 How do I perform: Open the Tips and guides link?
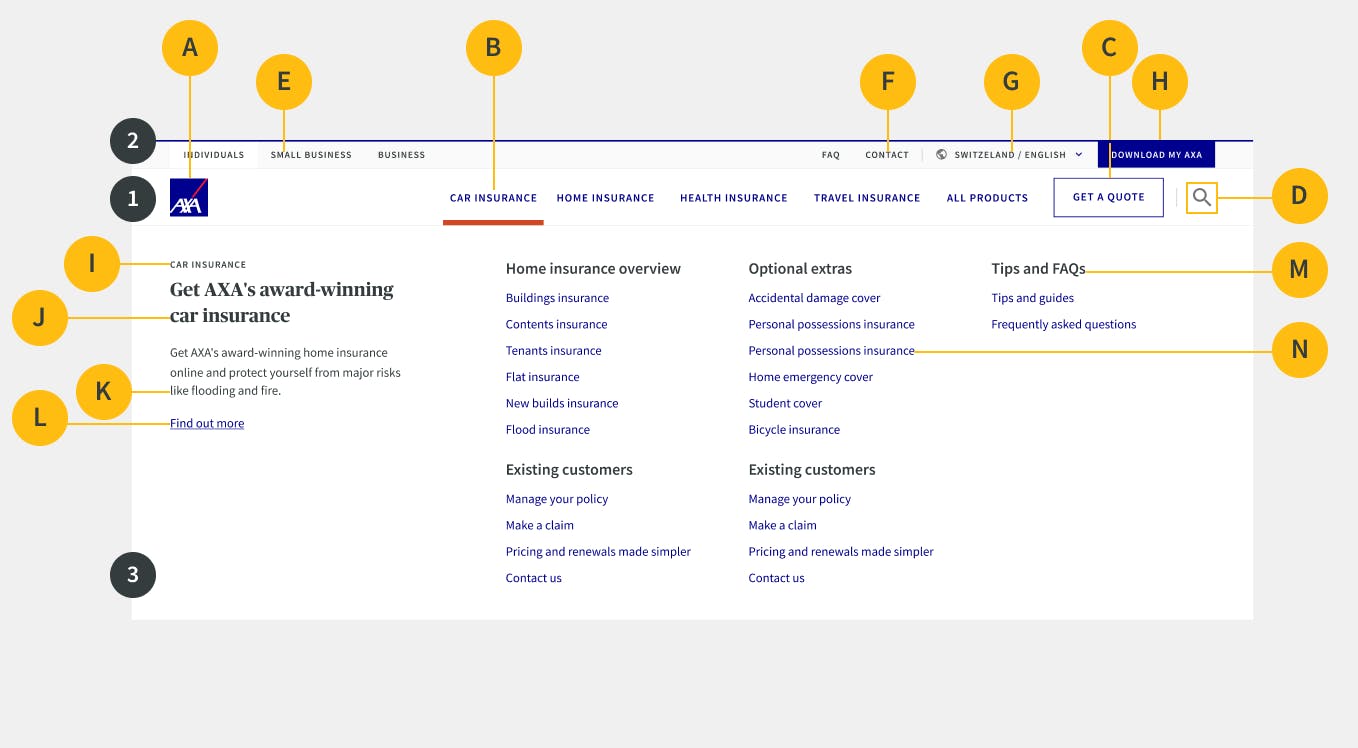coord(1032,298)
